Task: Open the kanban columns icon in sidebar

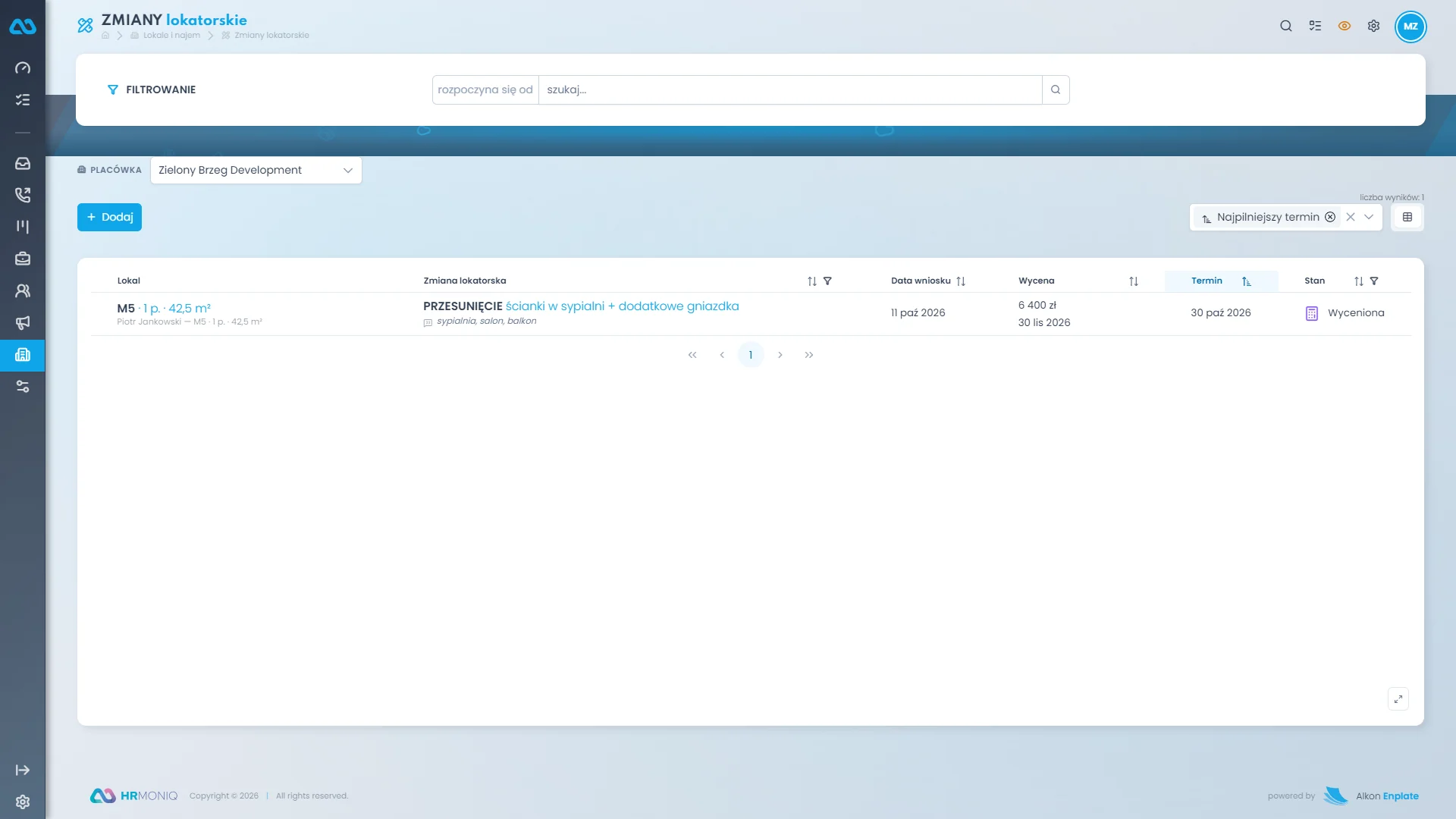Action: click(23, 227)
